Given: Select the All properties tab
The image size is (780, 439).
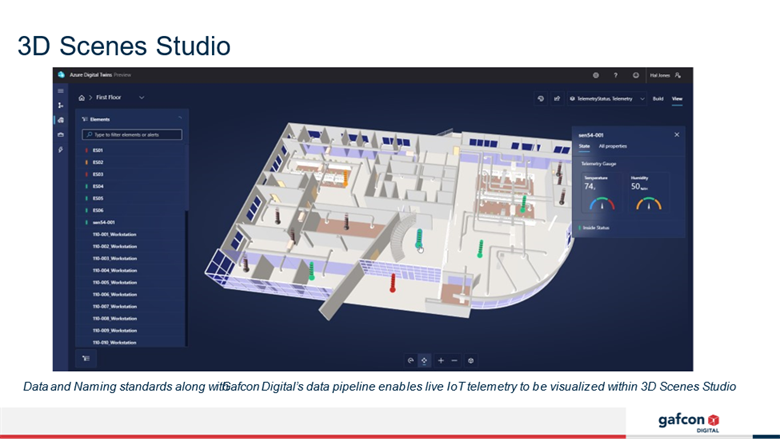Looking at the screenshot, I should (612, 146).
